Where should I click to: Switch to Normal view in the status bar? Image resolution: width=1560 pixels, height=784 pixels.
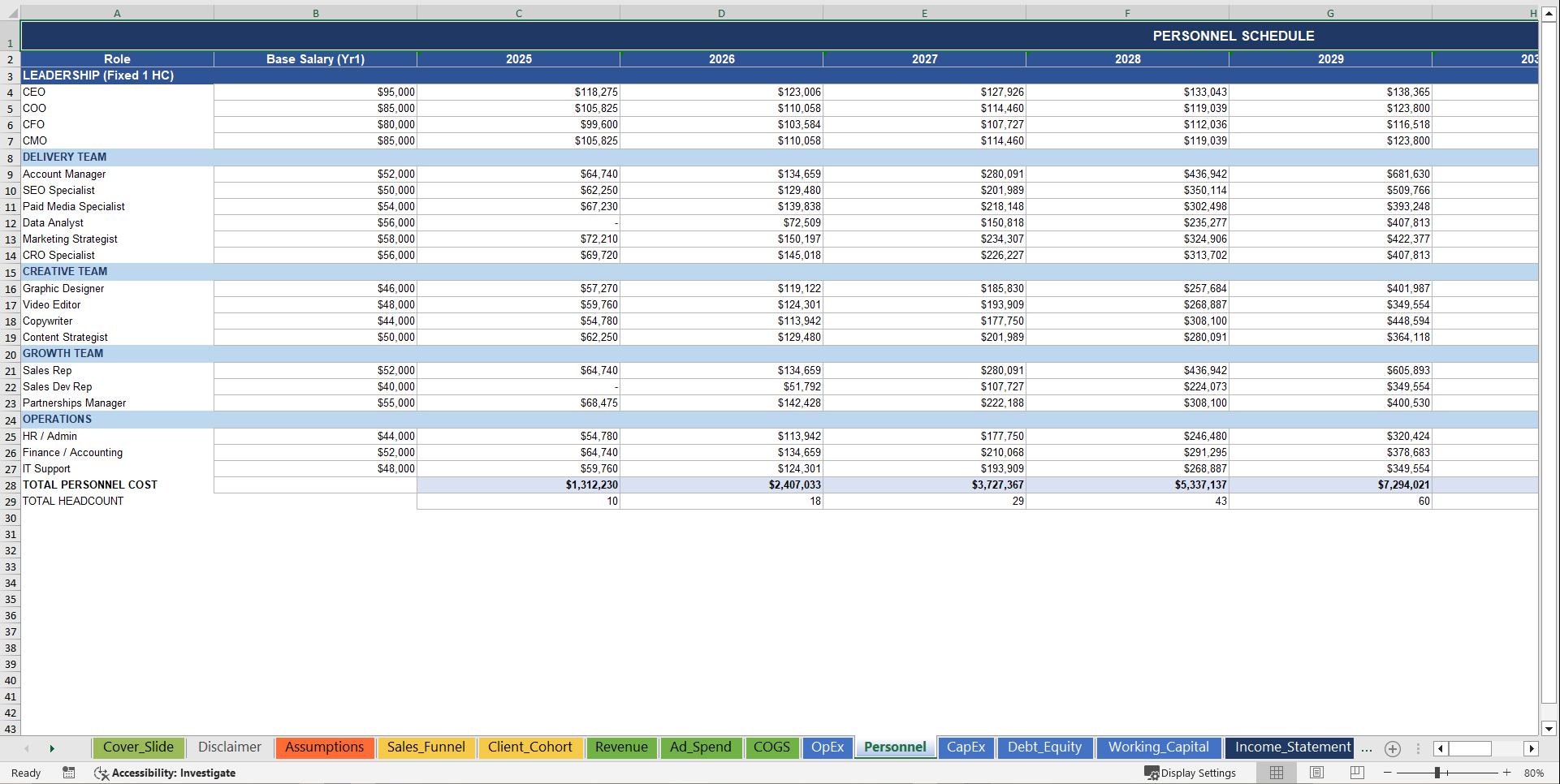coord(1276,773)
